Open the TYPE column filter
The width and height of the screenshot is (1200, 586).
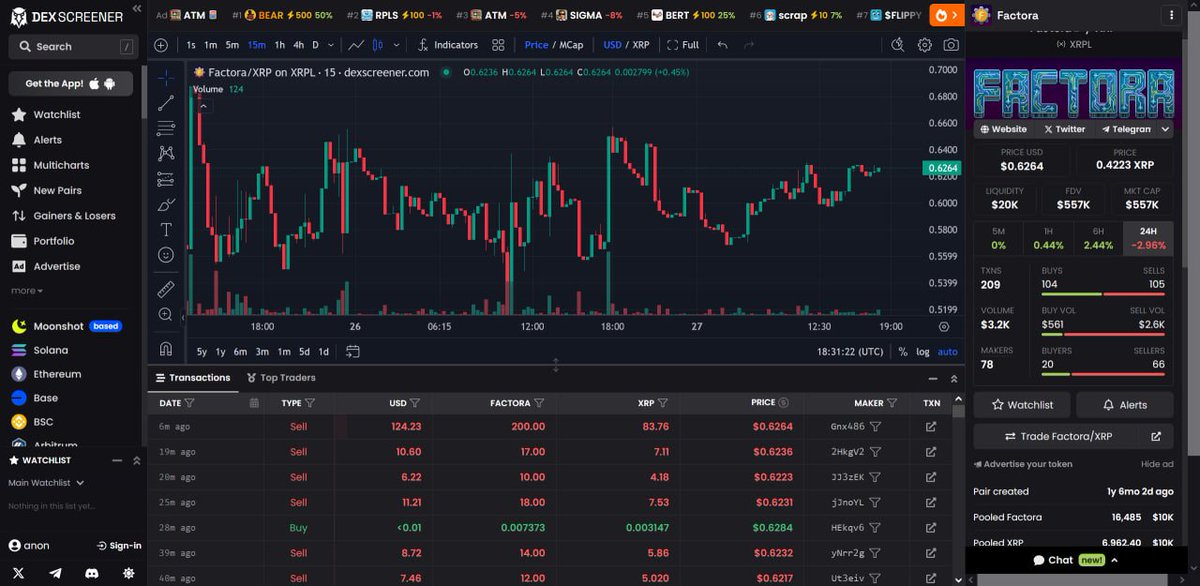(x=310, y=403)
